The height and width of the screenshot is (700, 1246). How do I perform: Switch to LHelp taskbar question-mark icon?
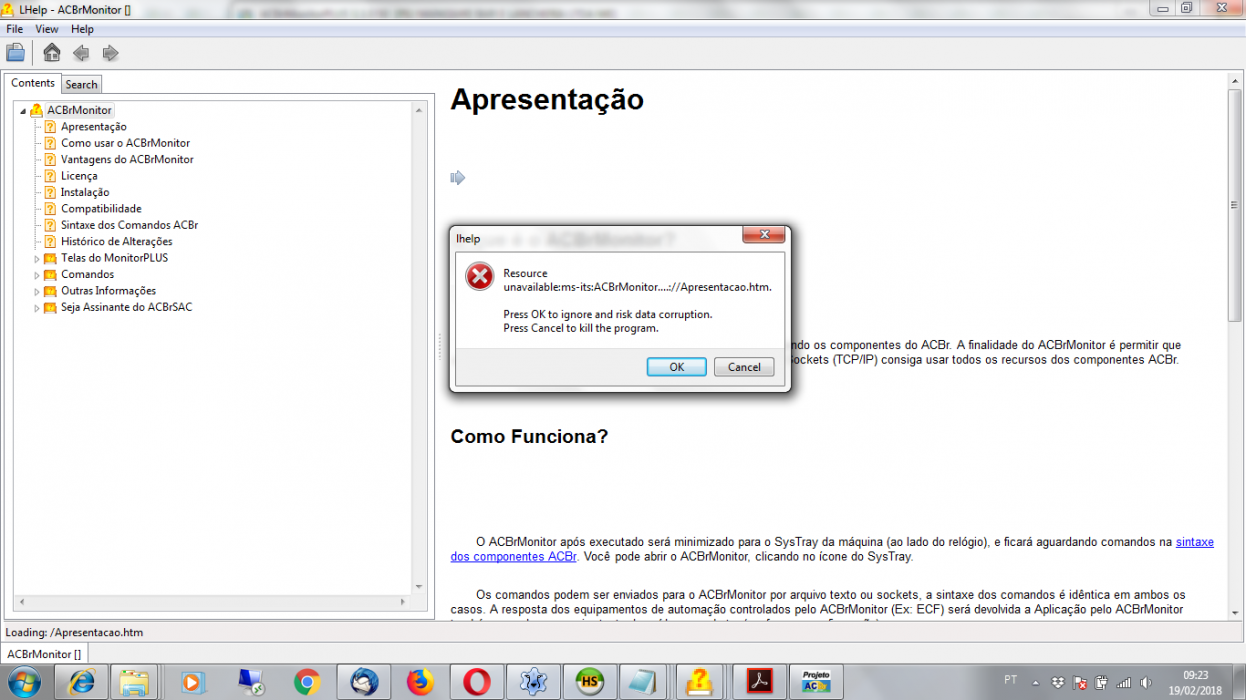700,682
